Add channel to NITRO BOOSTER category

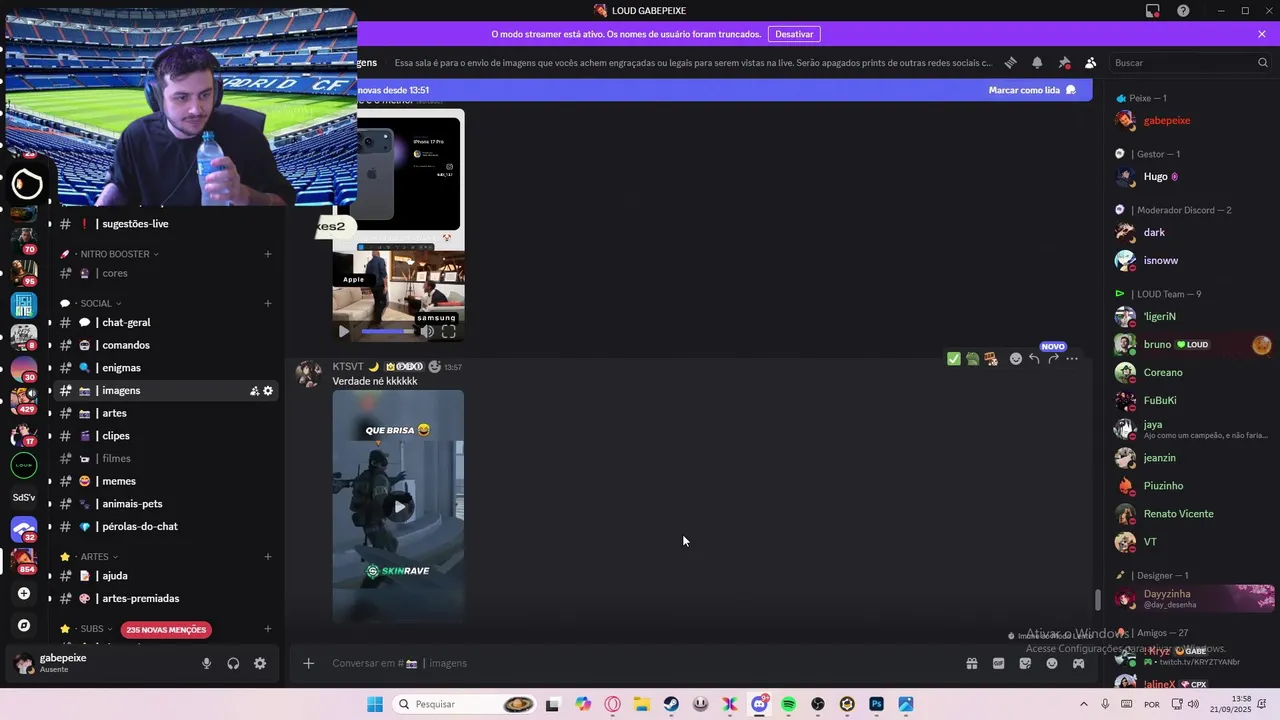[x=268, y=254]
